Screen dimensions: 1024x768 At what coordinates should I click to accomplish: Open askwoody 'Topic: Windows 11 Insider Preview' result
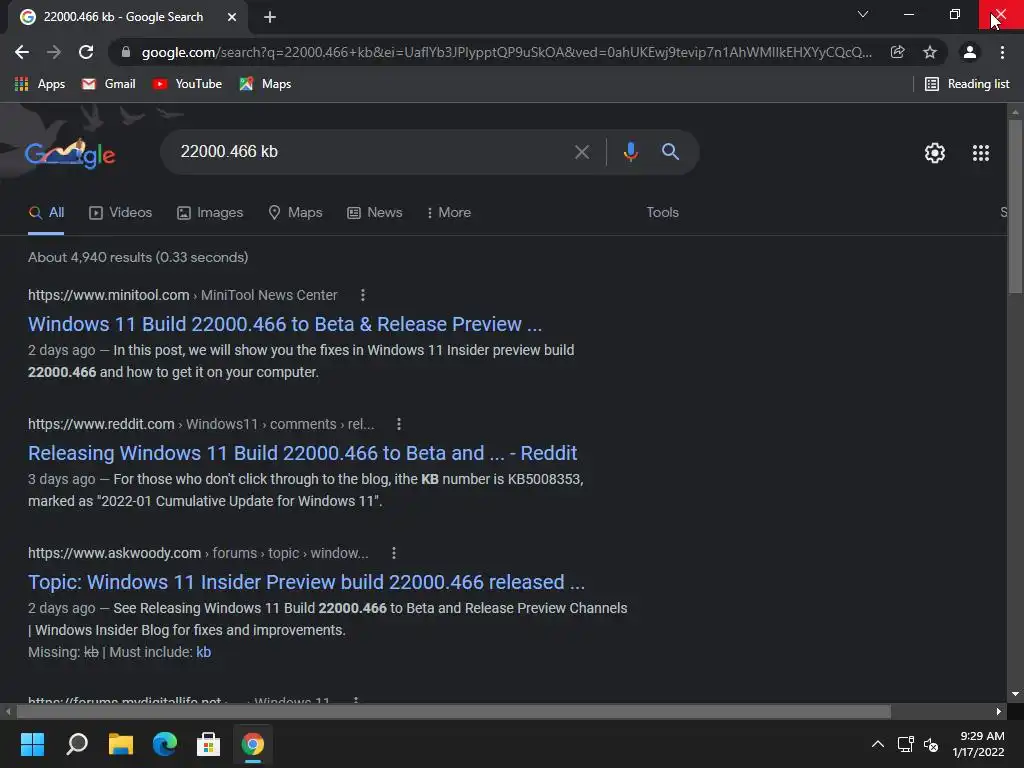coord(306,582)
